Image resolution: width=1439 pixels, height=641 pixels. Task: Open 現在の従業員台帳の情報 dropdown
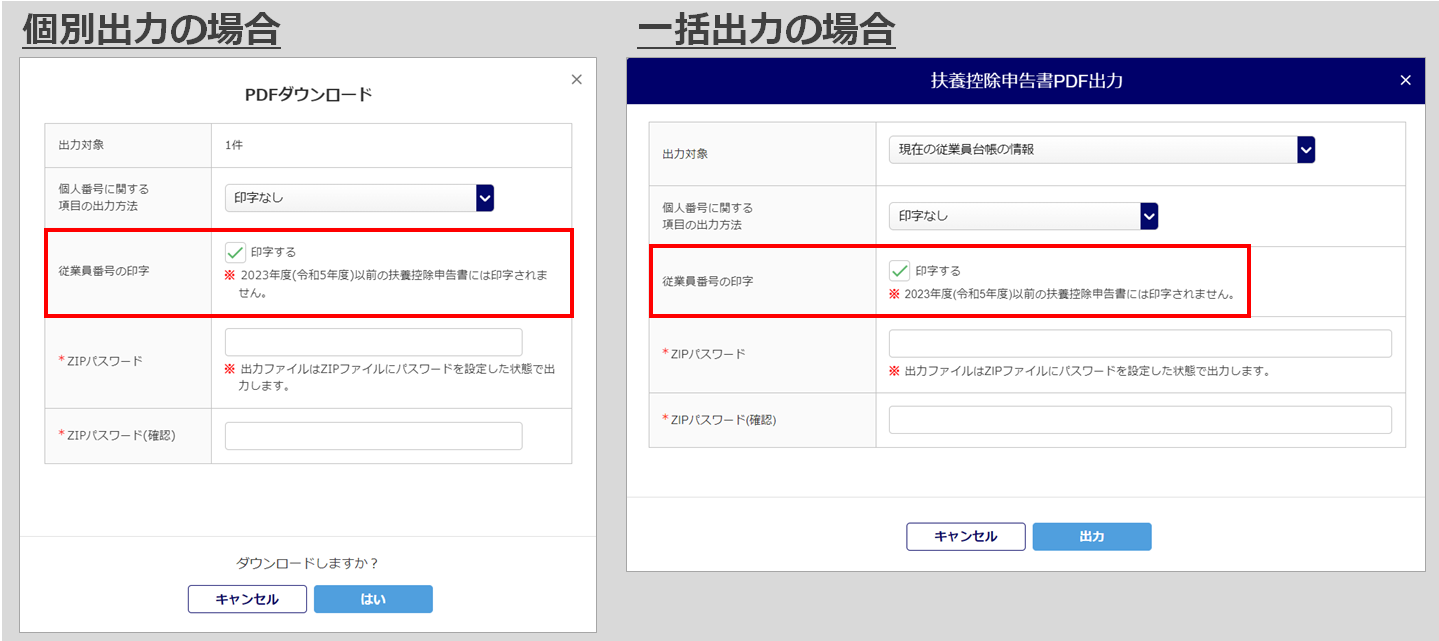click(1102, 150)
